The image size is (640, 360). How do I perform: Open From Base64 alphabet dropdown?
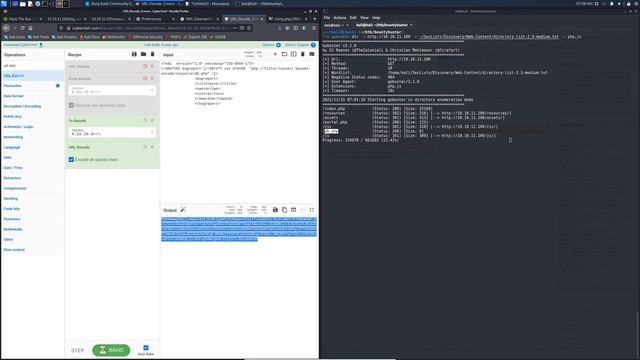(112, 91)
